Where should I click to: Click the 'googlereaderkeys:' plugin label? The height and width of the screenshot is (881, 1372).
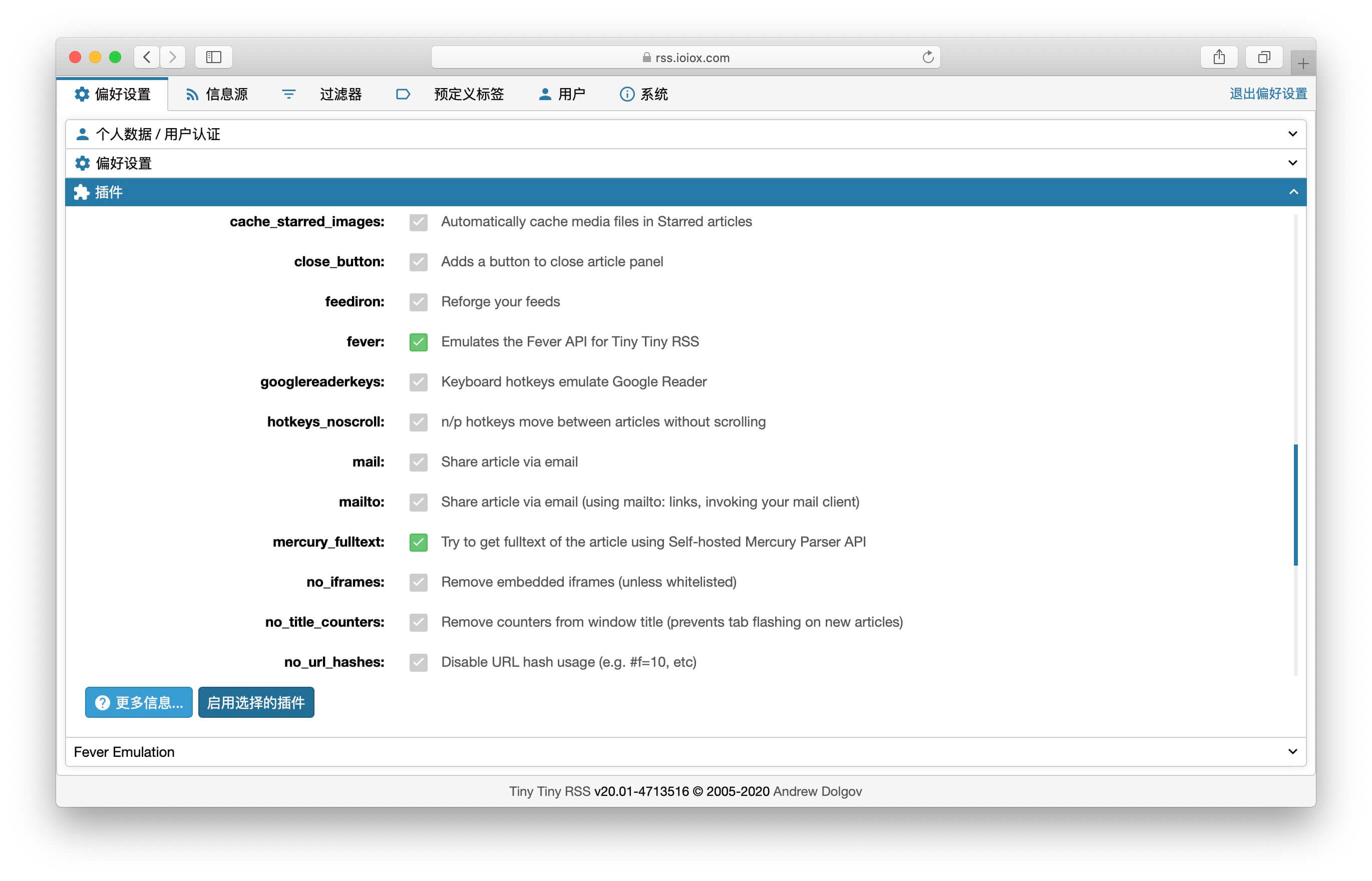pyautogui.click(x=322, y=381)
